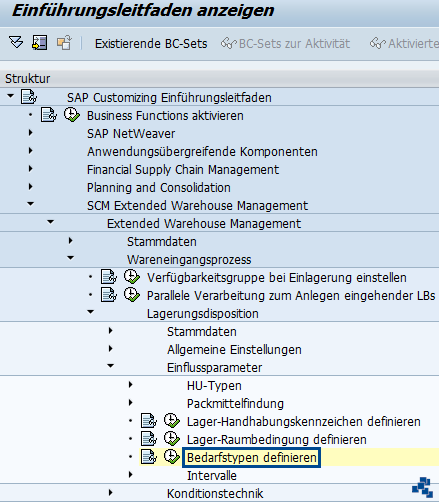Select HU-Typen label

214,386
